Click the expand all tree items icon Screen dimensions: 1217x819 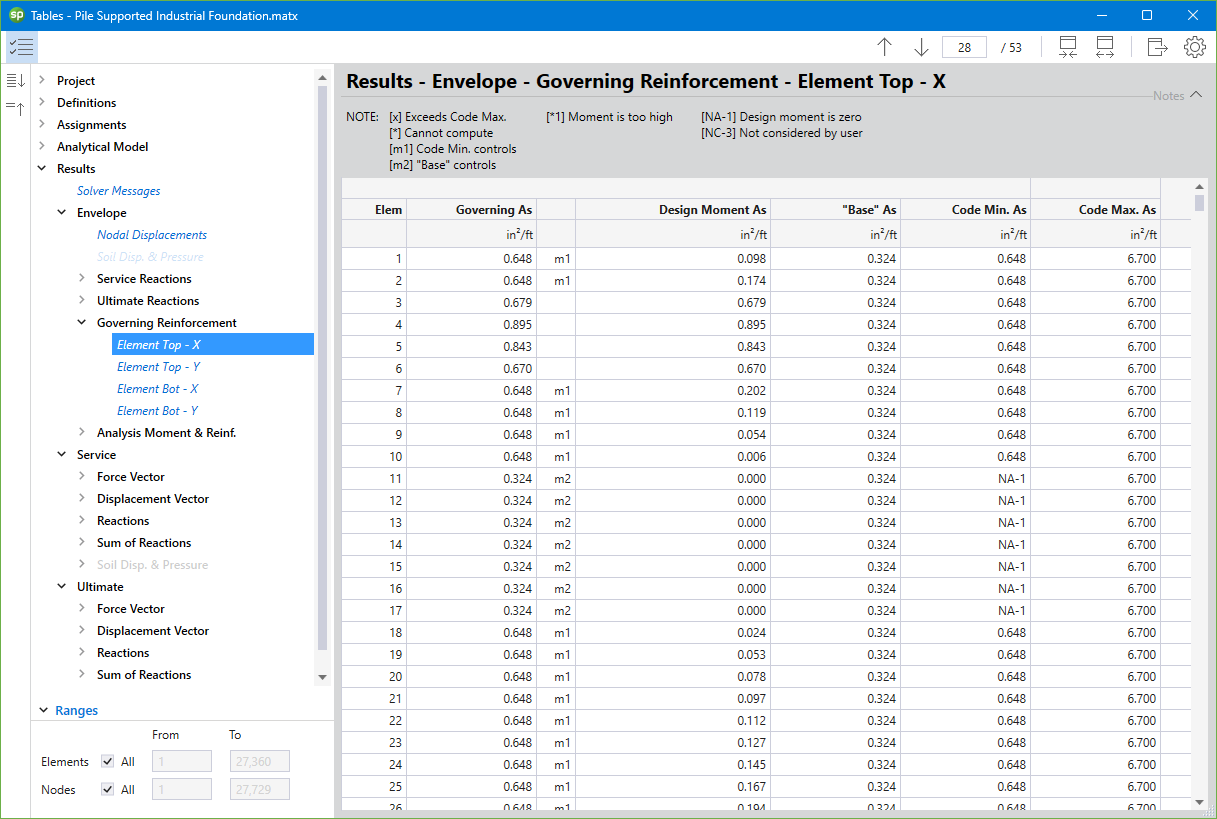point(15,81)
